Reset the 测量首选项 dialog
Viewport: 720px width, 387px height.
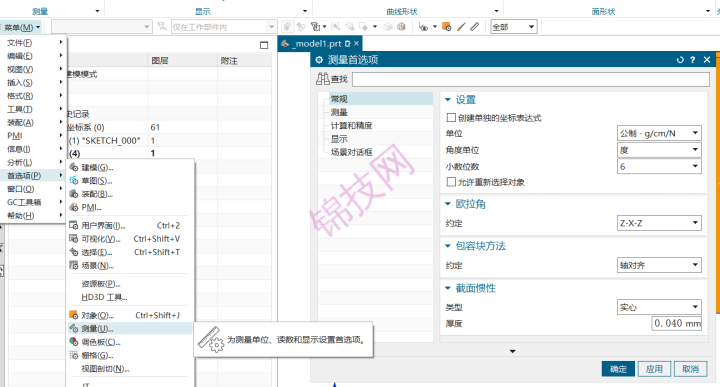[680, 60]
